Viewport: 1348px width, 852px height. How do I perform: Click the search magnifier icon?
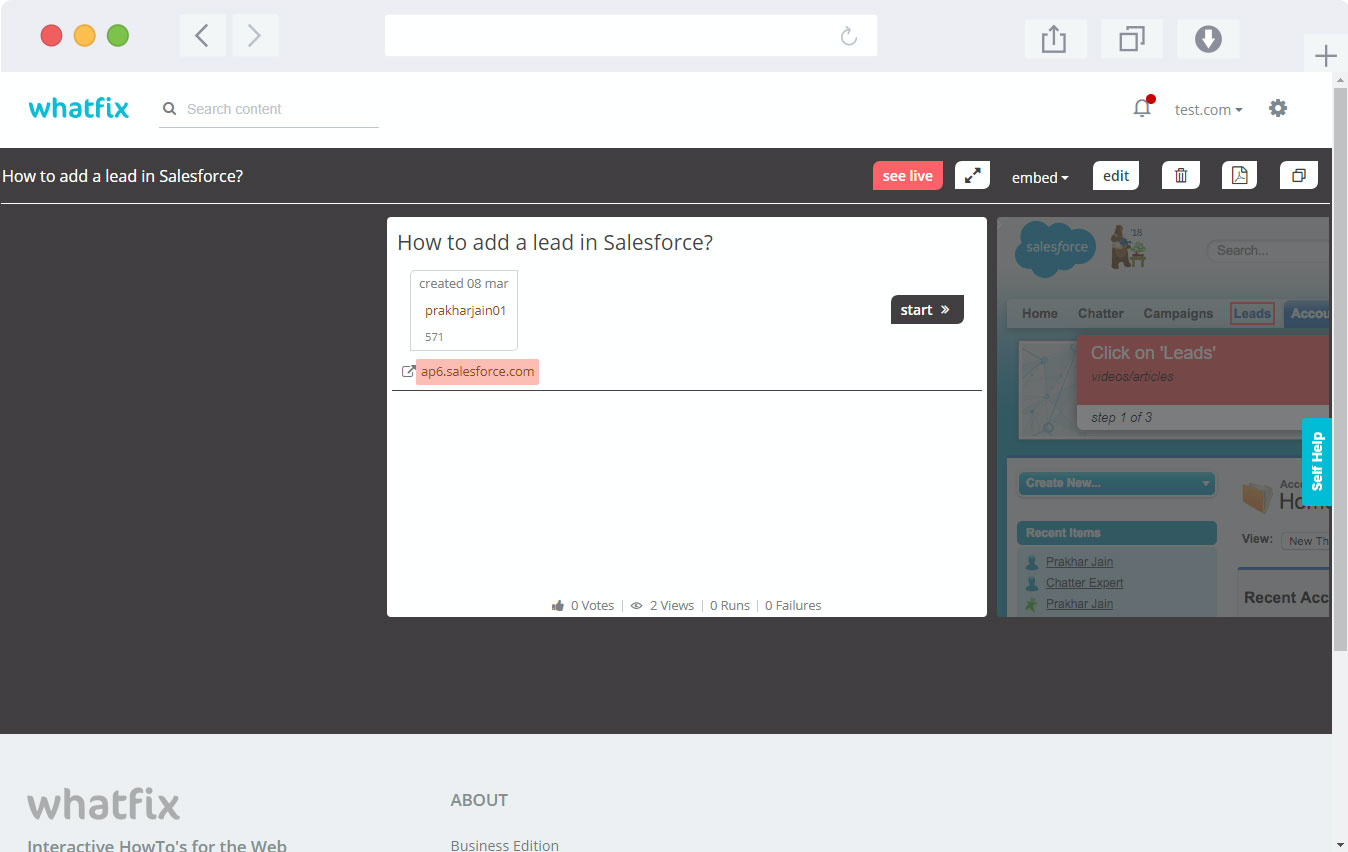pyautogui.click(x=170, y=109)
